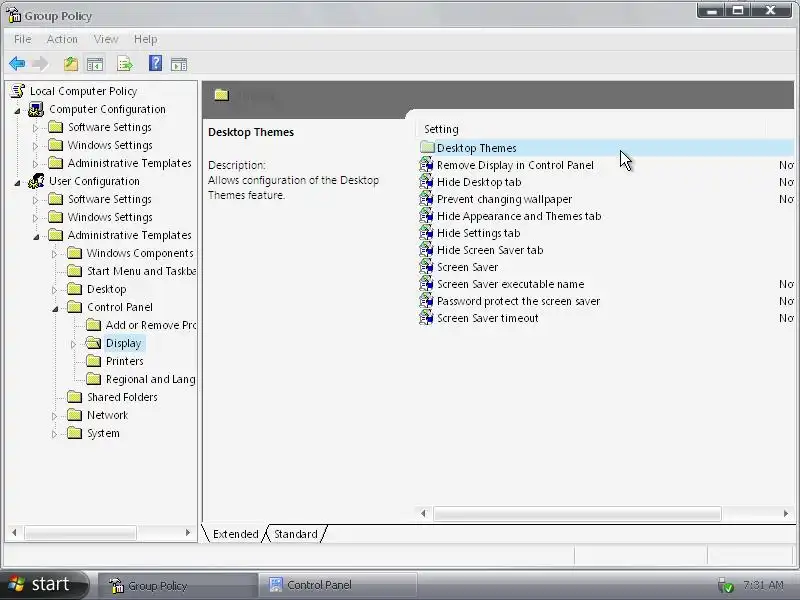800x600 pixels.
Task: Click the Shared Folders folder icon
Action: 74,397
